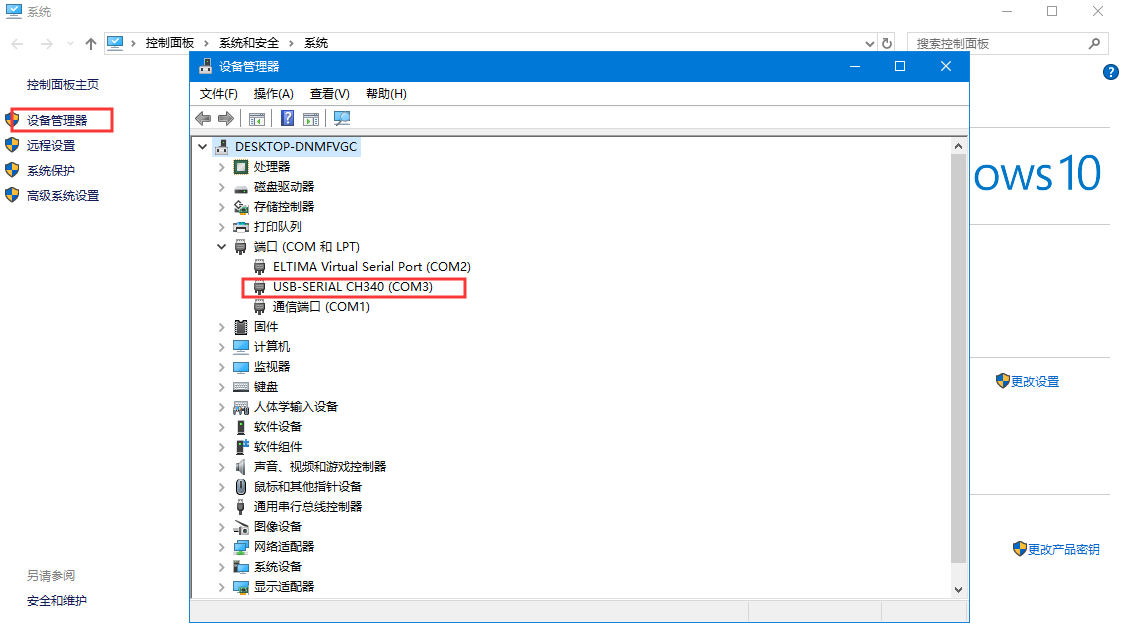Viewport: 1121px width, 626px height.
Task: Click the blue Help question mark toolbar icon
Action: point(287,119)
